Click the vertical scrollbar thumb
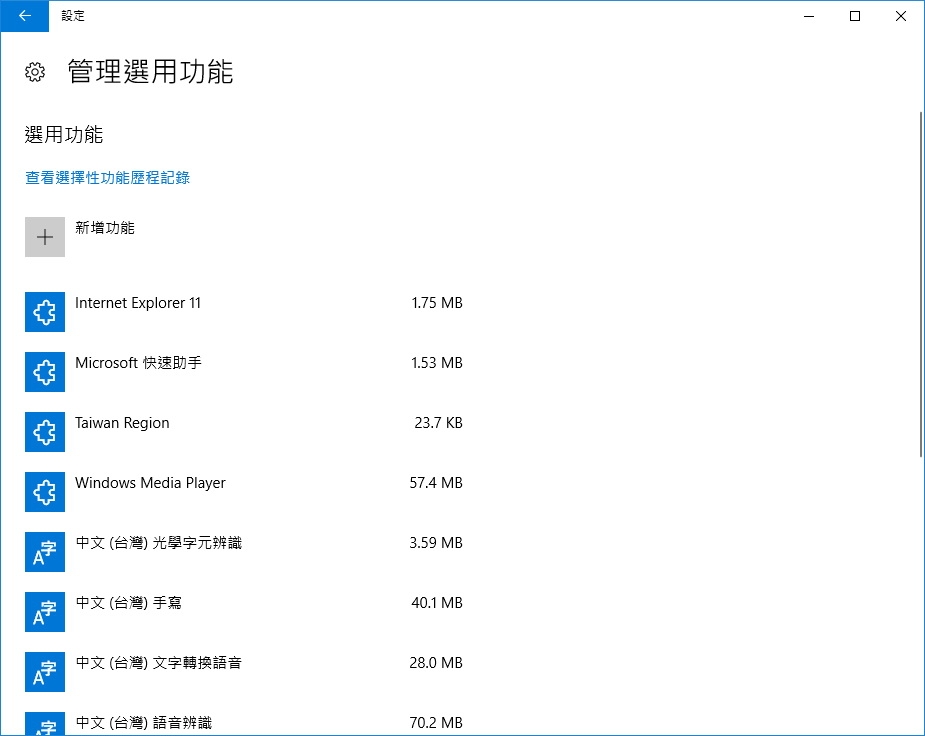Screen dimensions: 925x736 (x=921, y=284)
